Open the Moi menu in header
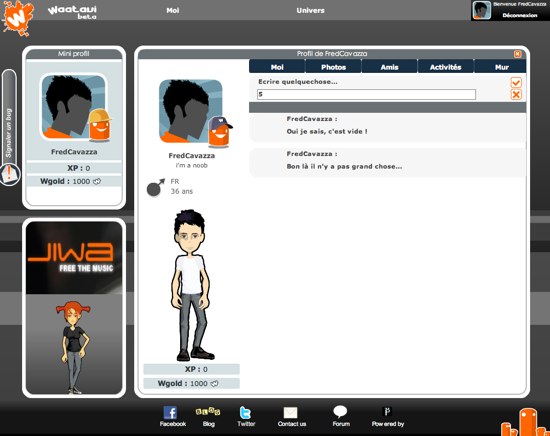Screen dimensions: 550x436 pyautogui.click(x=173, y=11)
